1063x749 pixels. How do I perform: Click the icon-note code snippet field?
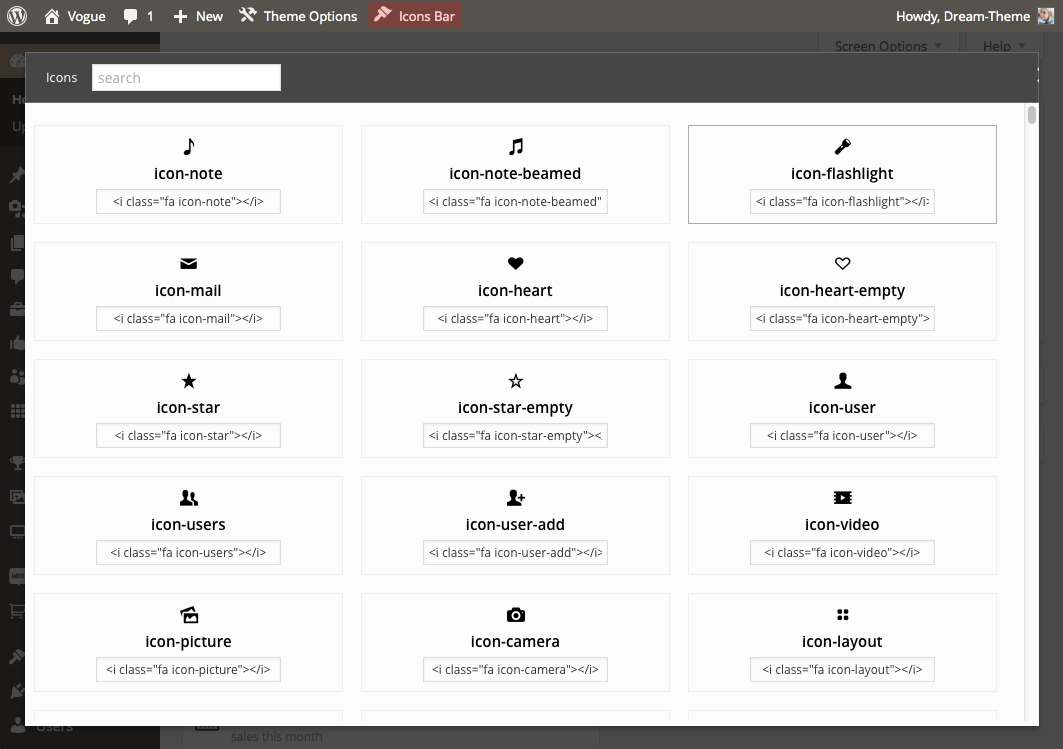(188, 202)
